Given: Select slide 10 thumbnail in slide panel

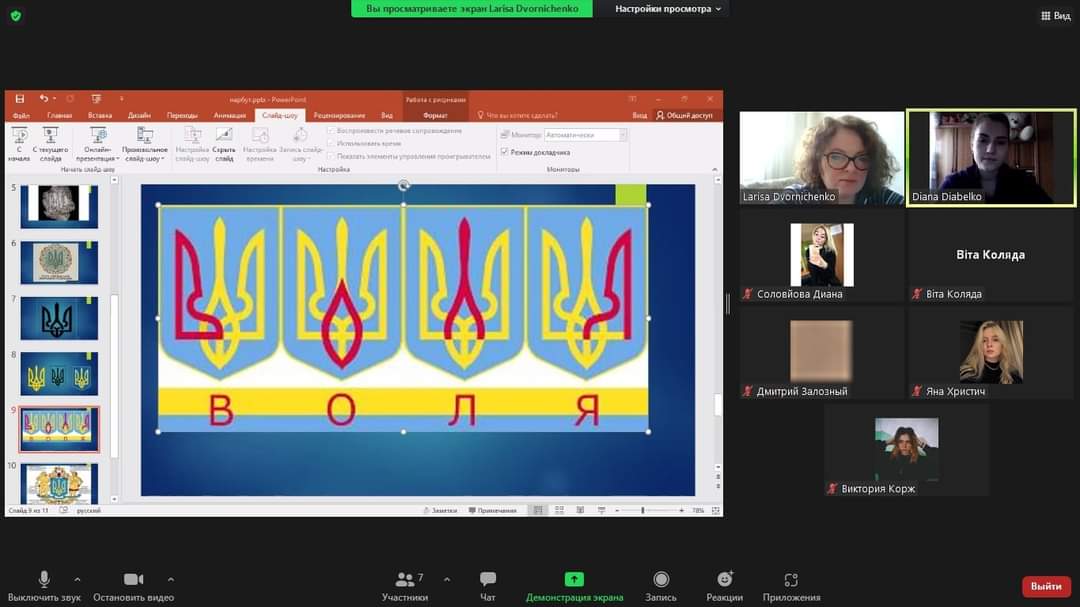Looking at the screenshot, I should tap(59, 484).
